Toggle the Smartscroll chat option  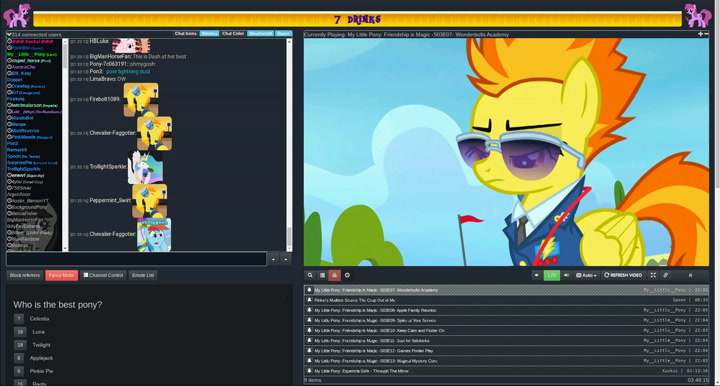(260, 34)
